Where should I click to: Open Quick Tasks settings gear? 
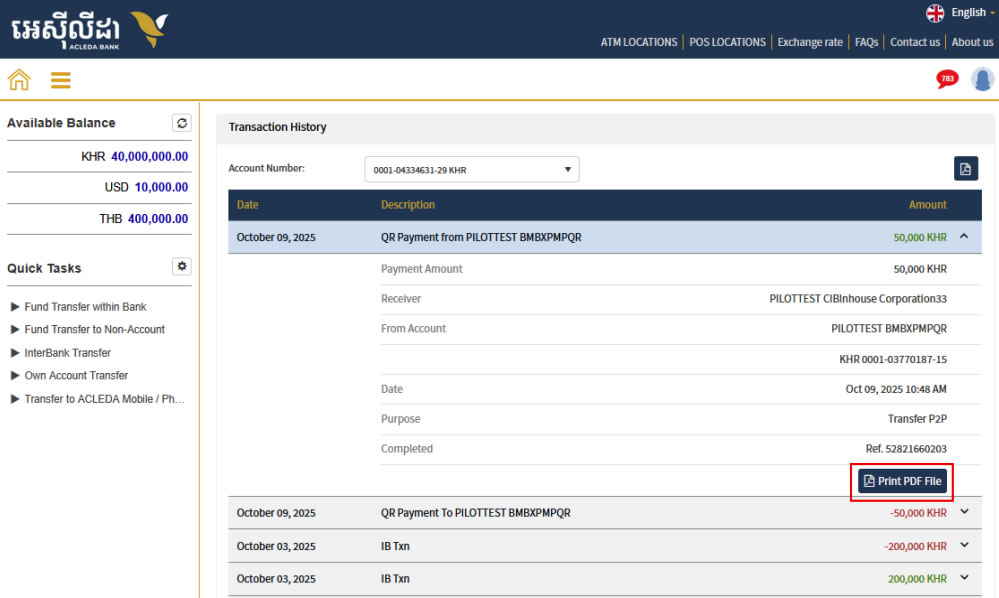[181, 267]
